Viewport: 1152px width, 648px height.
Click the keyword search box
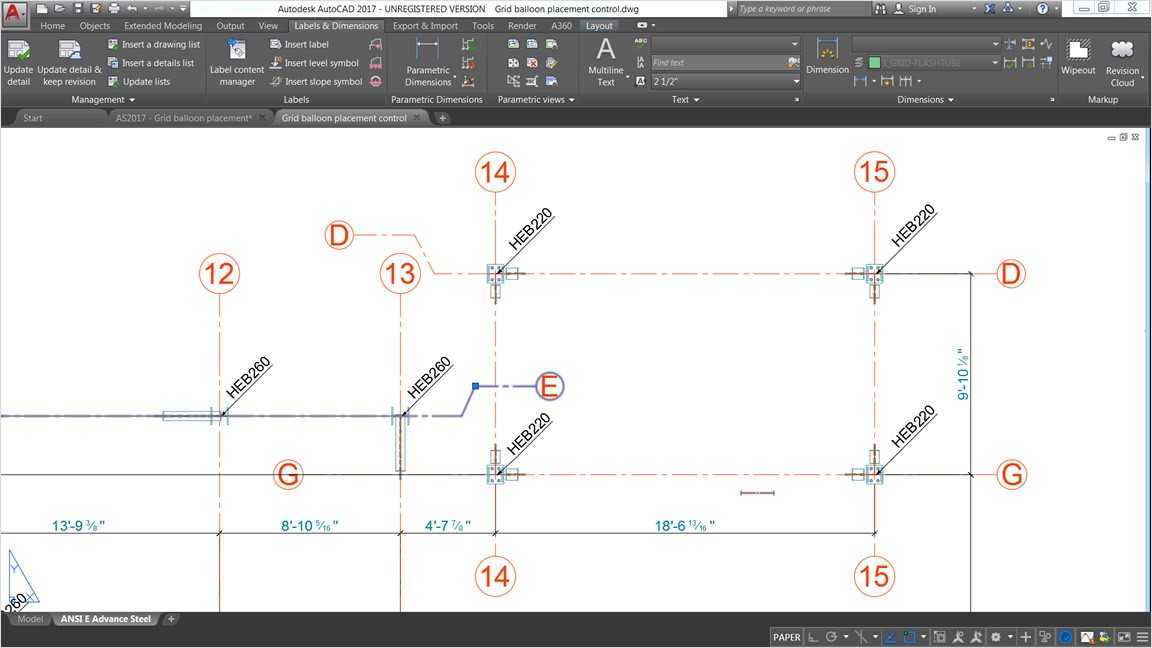coord(802,9)
